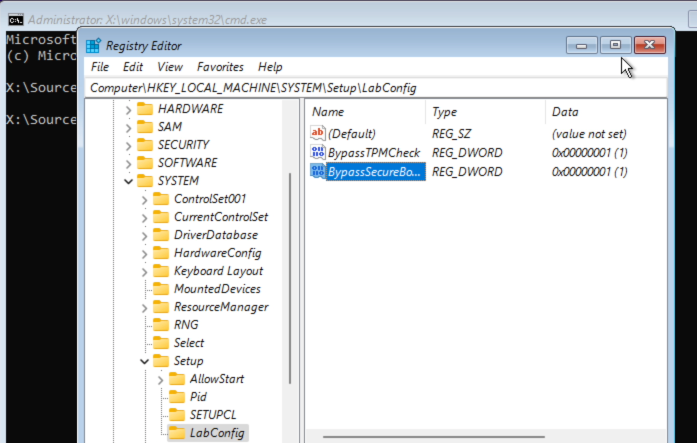Select the Pid folder icon

(177, 396)
